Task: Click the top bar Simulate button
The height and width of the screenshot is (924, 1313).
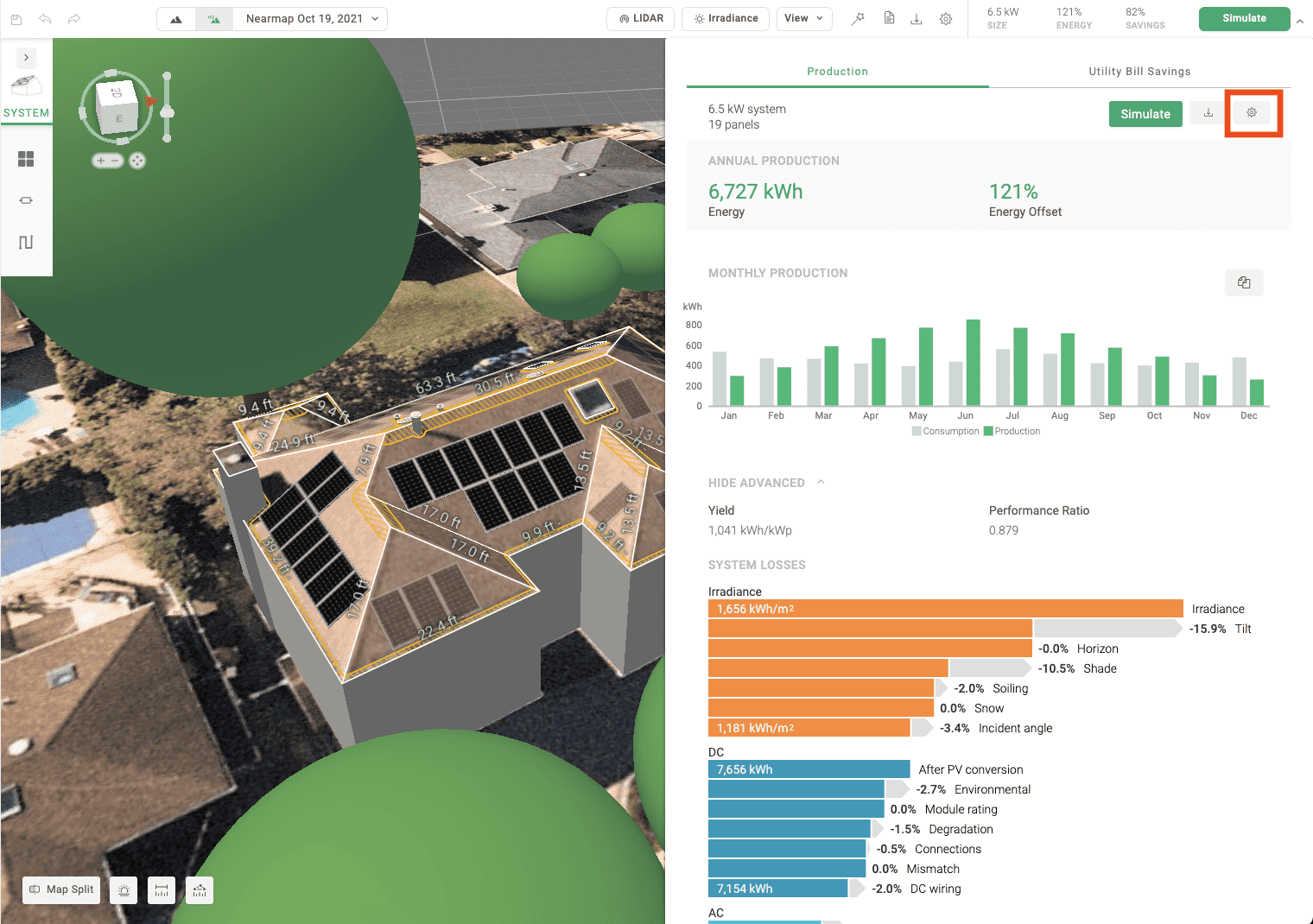Action: [x=1244, y=18]
